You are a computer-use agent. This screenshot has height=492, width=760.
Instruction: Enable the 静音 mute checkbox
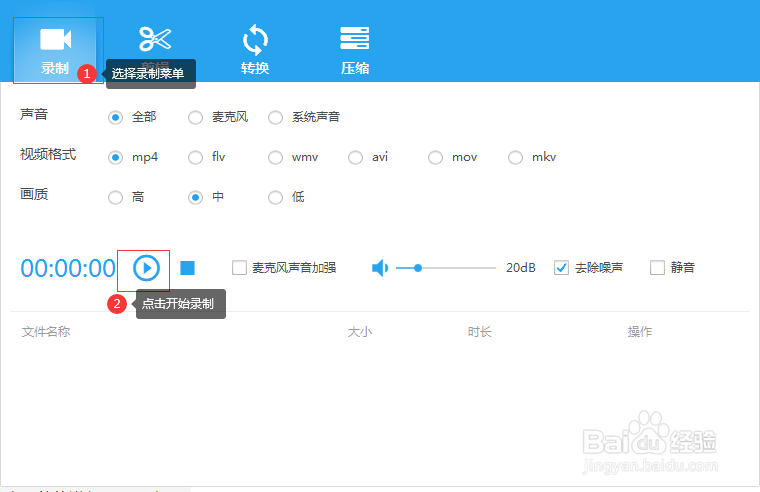pos(657,268)
